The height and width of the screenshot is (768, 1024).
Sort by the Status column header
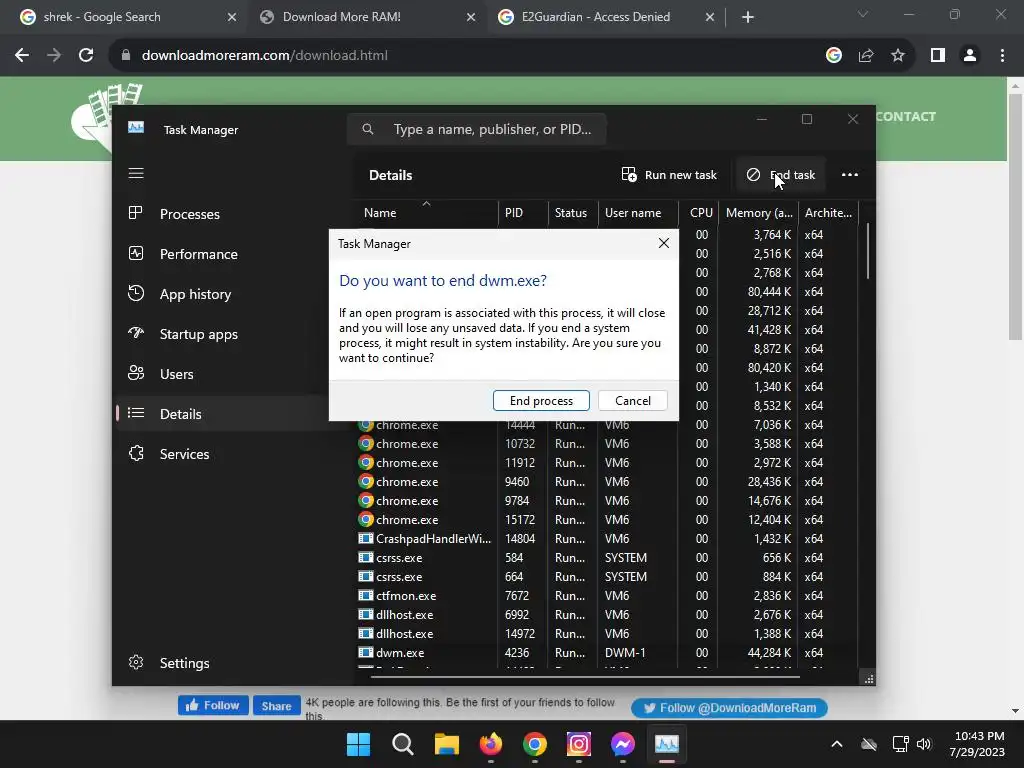pos(573,213)
